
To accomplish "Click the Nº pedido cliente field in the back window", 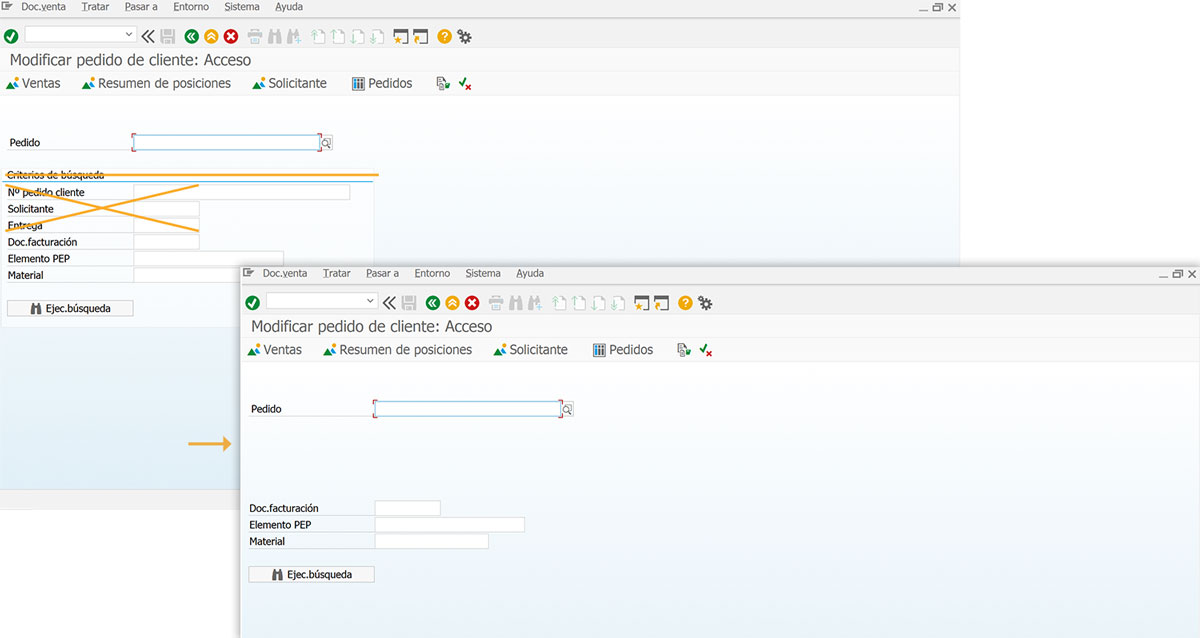I will pos(242,192).
